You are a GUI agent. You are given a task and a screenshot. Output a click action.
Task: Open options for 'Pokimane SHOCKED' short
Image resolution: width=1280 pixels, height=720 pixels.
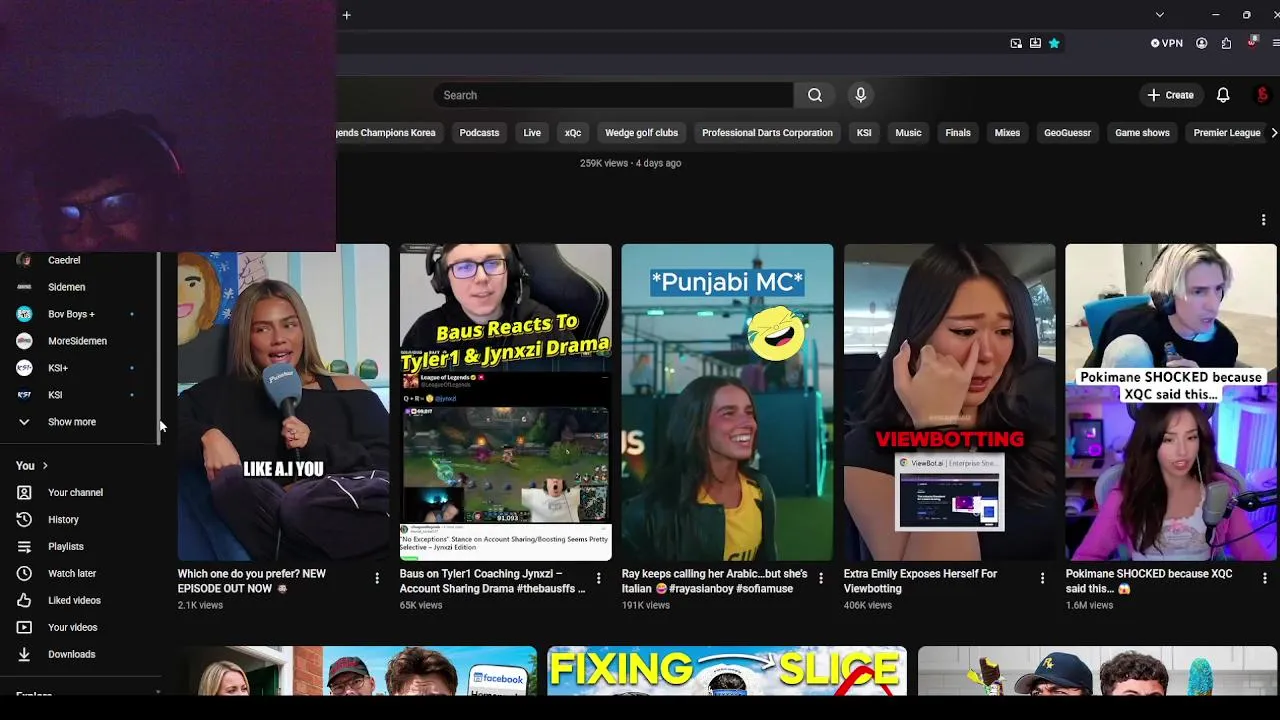pyautogui.click(x=1264, y=578)
